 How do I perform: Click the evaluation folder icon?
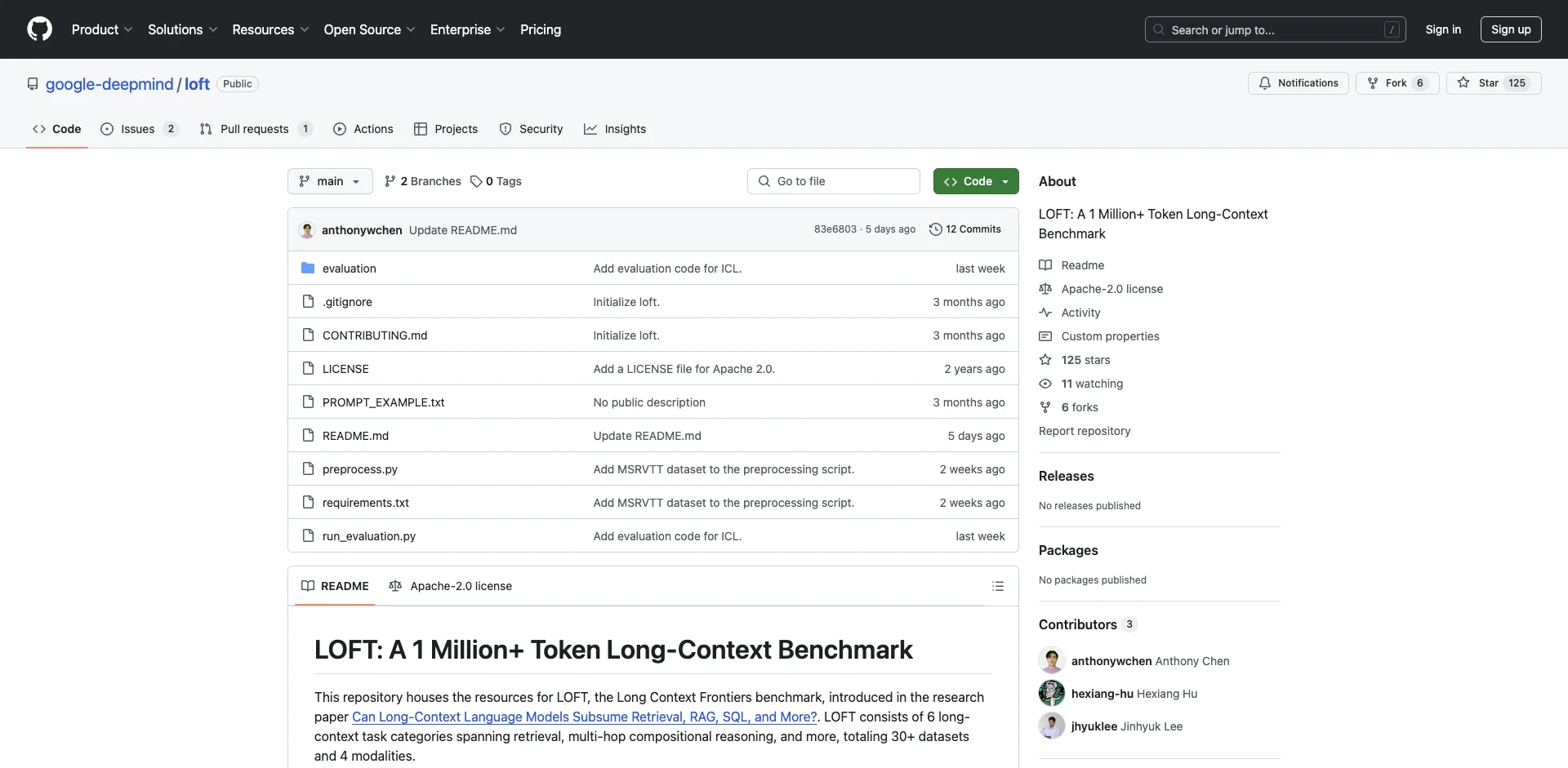tap(308, 268)
